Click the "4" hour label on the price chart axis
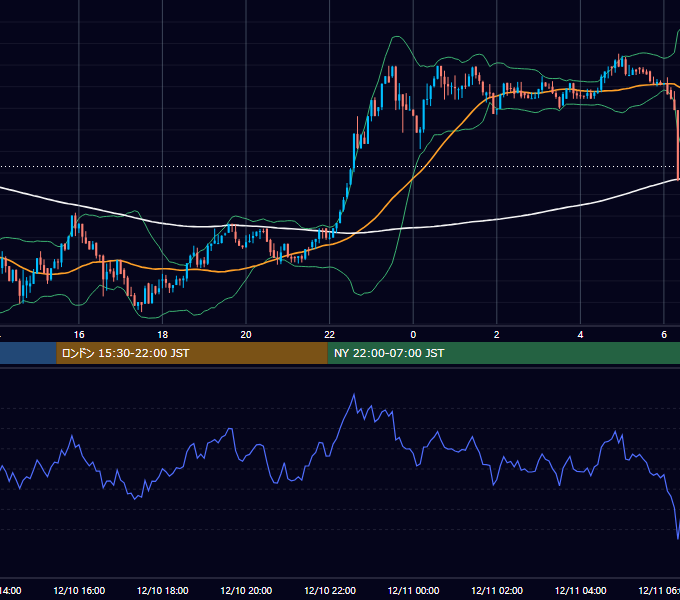 [580, 334]
